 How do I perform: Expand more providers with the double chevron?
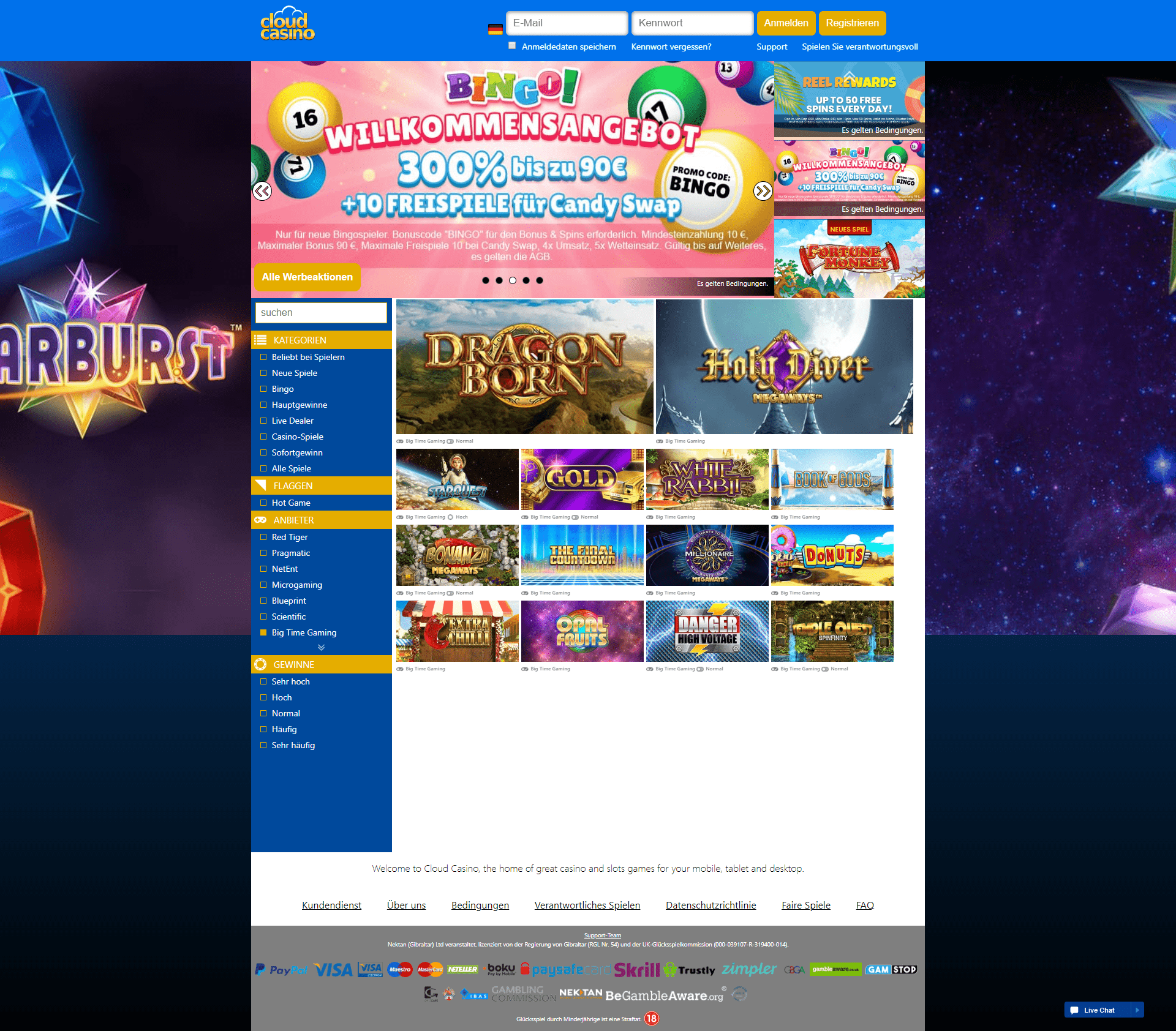pos(321,647)
